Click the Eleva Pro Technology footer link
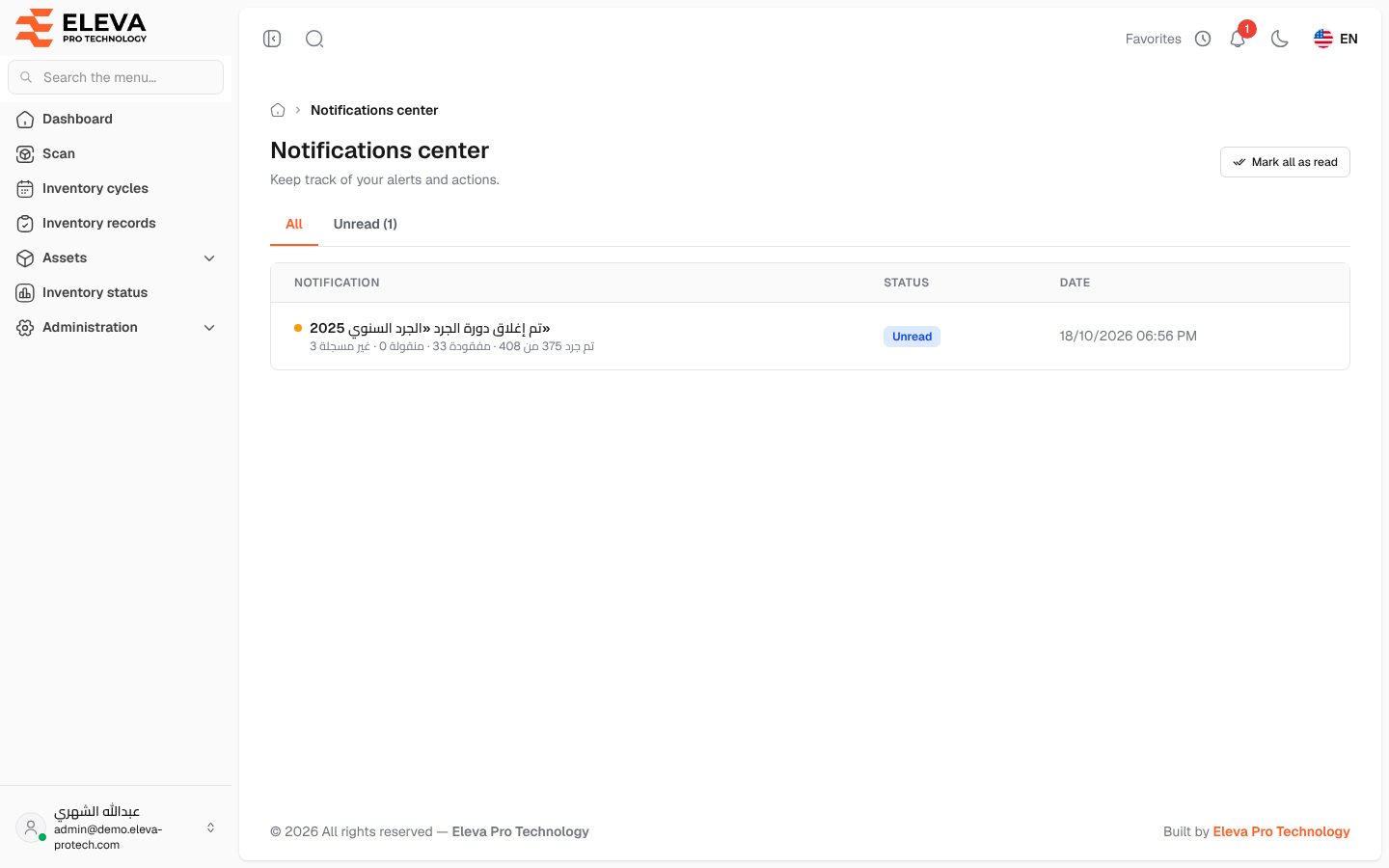The width and height of the screenshot is (1389, 868). [1281, 831]
